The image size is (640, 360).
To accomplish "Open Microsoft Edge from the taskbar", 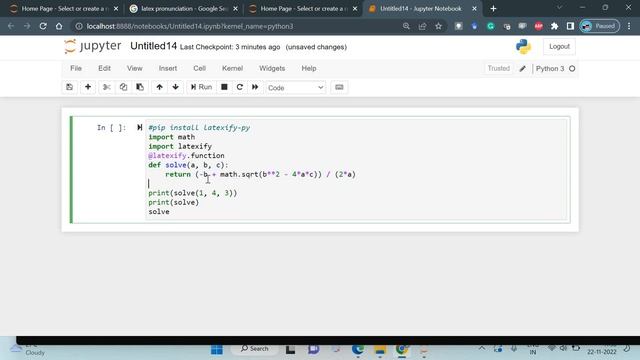I will click(x=358, y=349).
